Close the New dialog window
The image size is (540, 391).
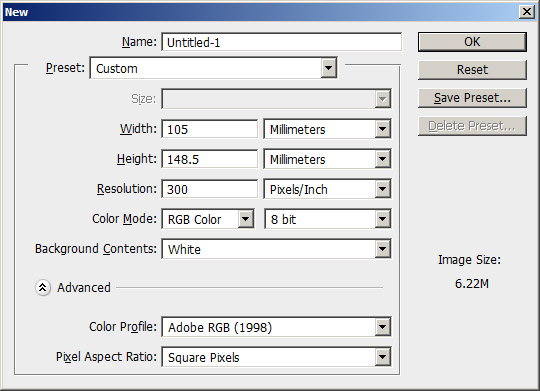(527, 12)
